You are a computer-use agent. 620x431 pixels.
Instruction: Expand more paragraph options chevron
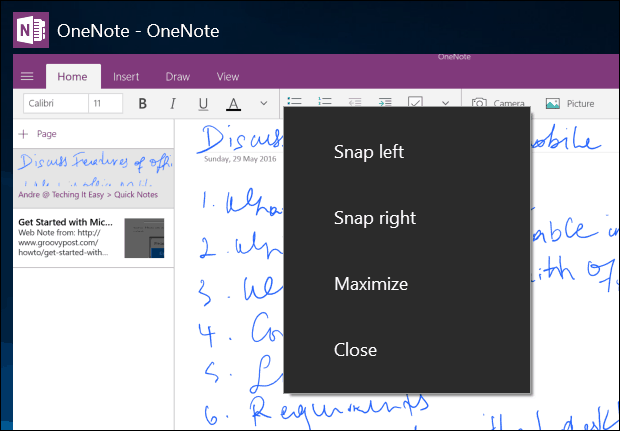tap(445, 103)
